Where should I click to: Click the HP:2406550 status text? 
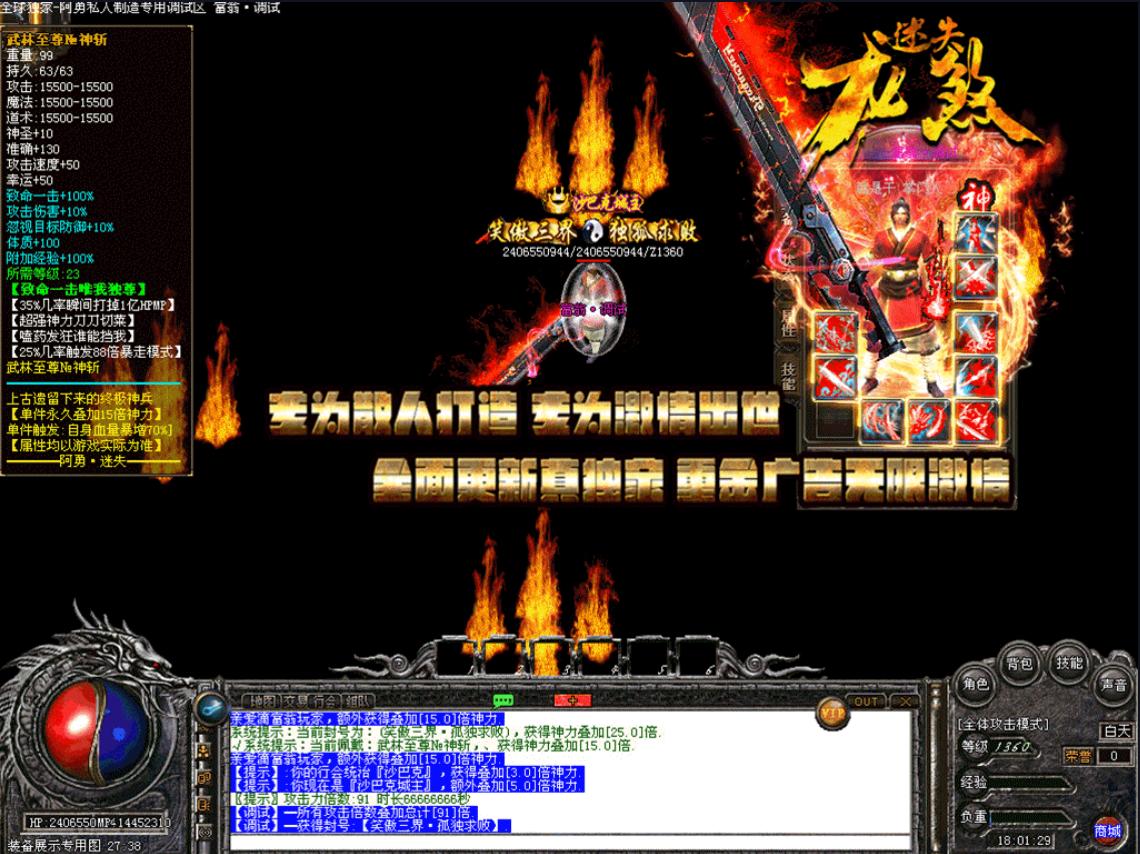(63, 822)
